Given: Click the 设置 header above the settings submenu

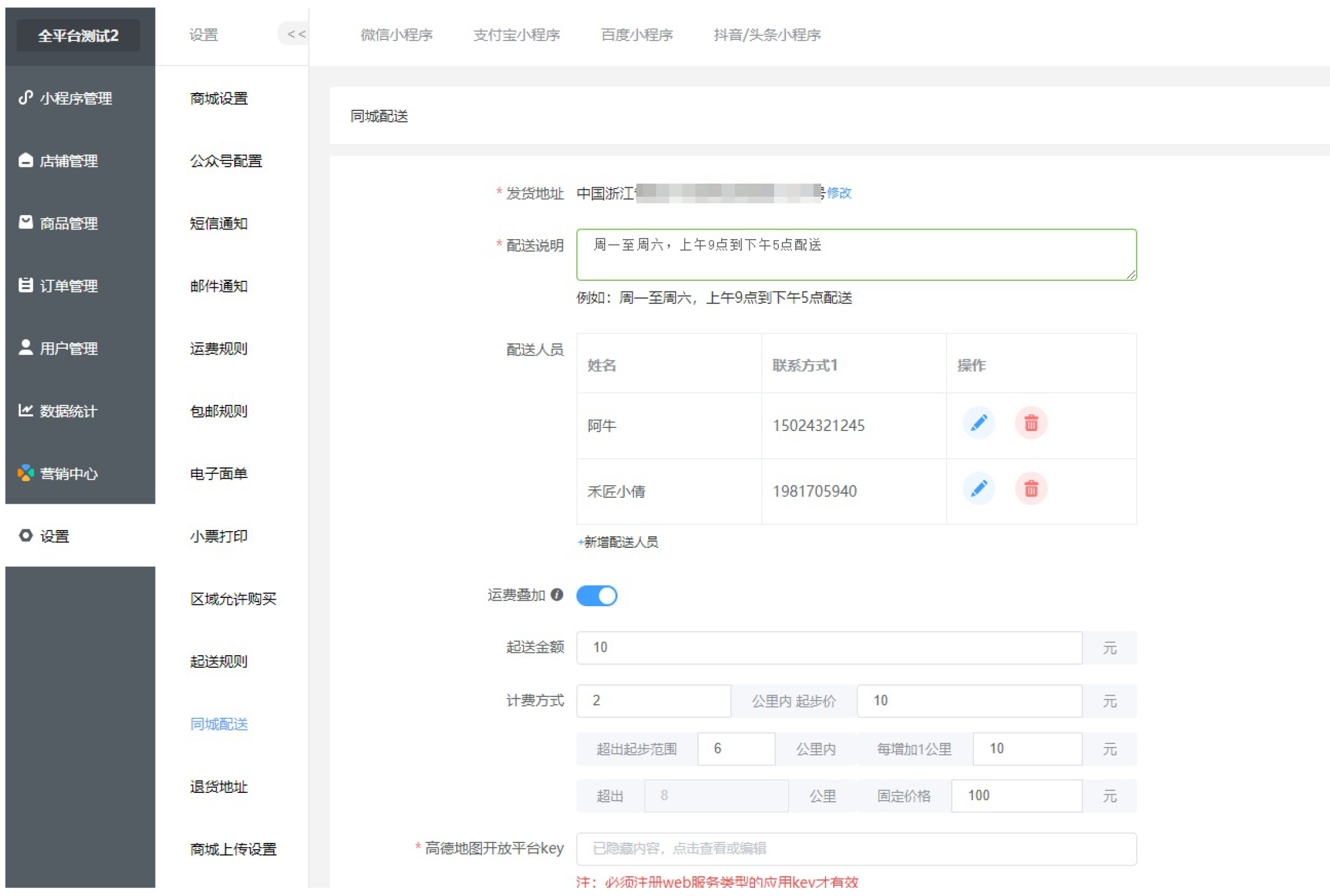Looking at the screenshot, I should (x=204, y=35).
